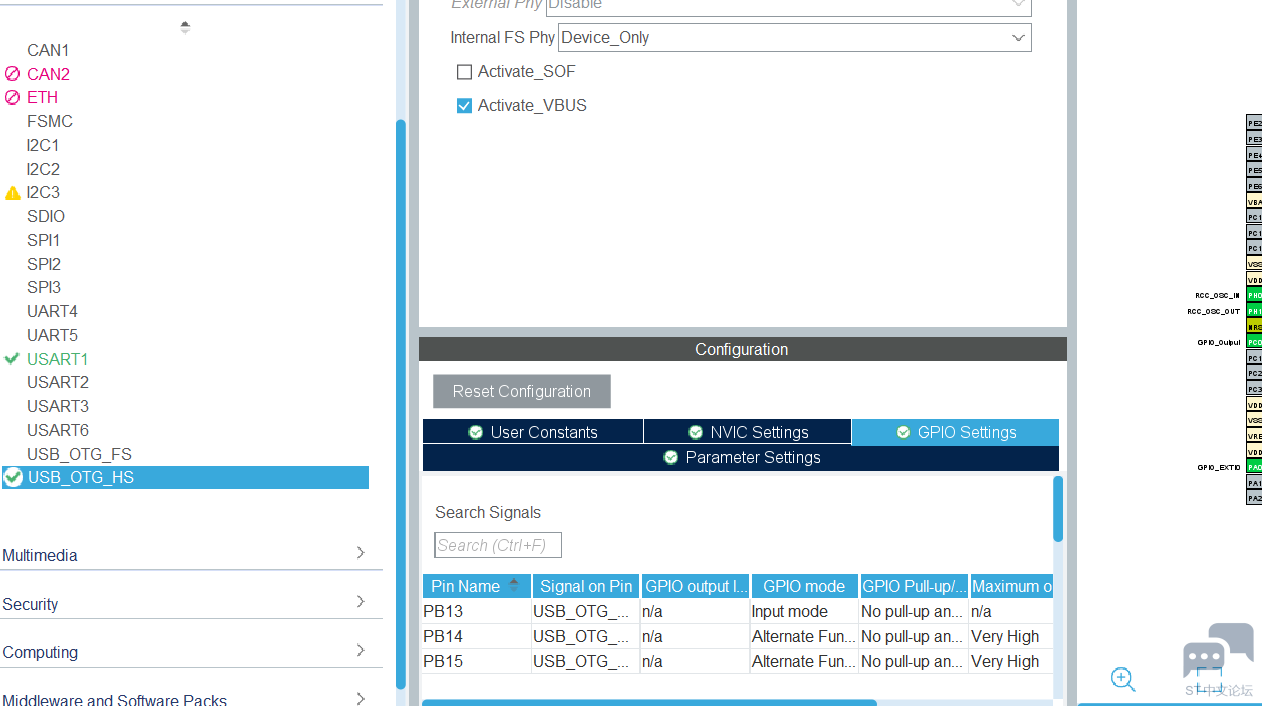
Task: Click the GPIO Pull-up column header
Action: 914,586
